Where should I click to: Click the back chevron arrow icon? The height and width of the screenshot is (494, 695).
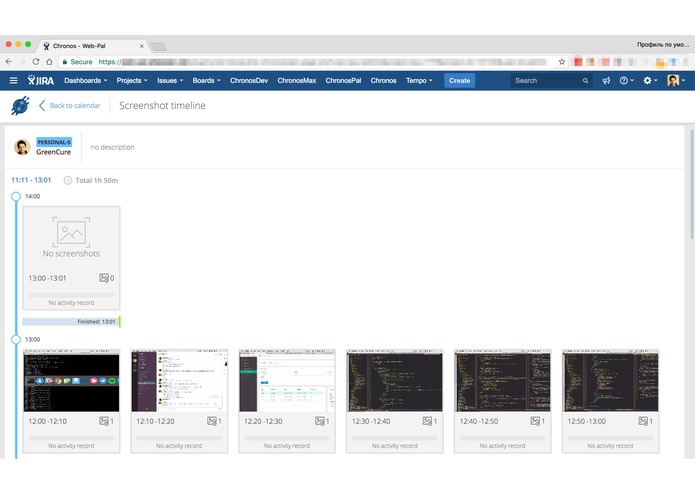42,105
